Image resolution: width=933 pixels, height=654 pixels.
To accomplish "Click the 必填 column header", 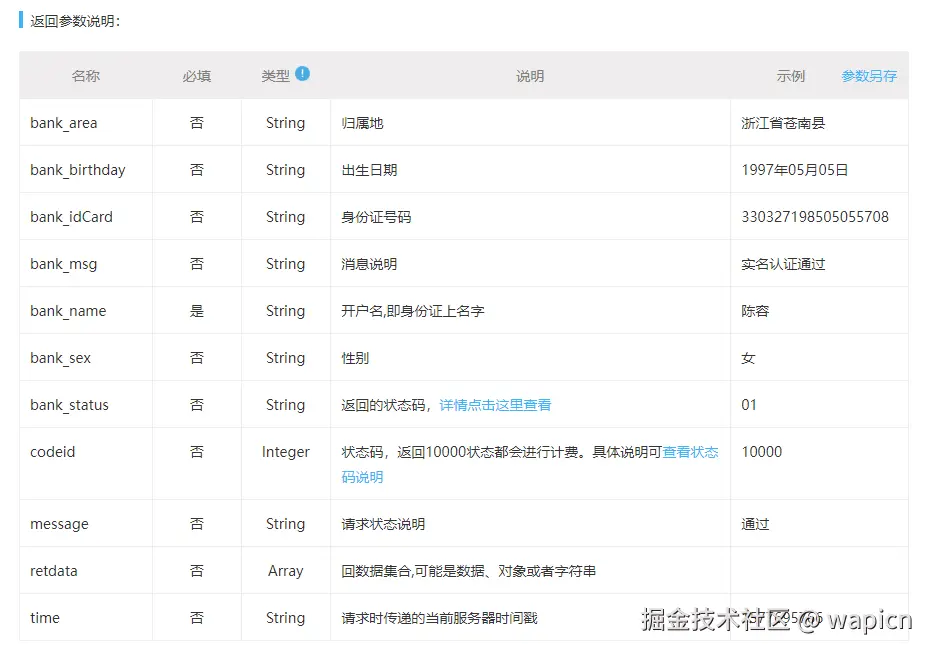I will (x=196, y=75).
